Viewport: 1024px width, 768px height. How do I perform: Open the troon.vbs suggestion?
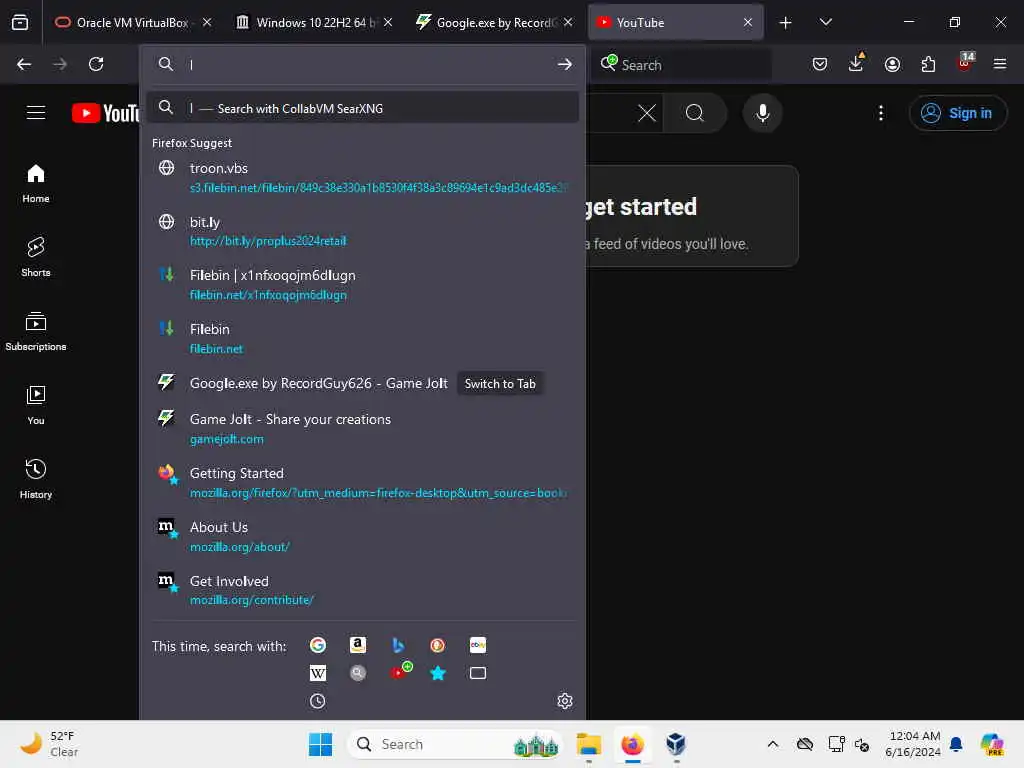362,178
